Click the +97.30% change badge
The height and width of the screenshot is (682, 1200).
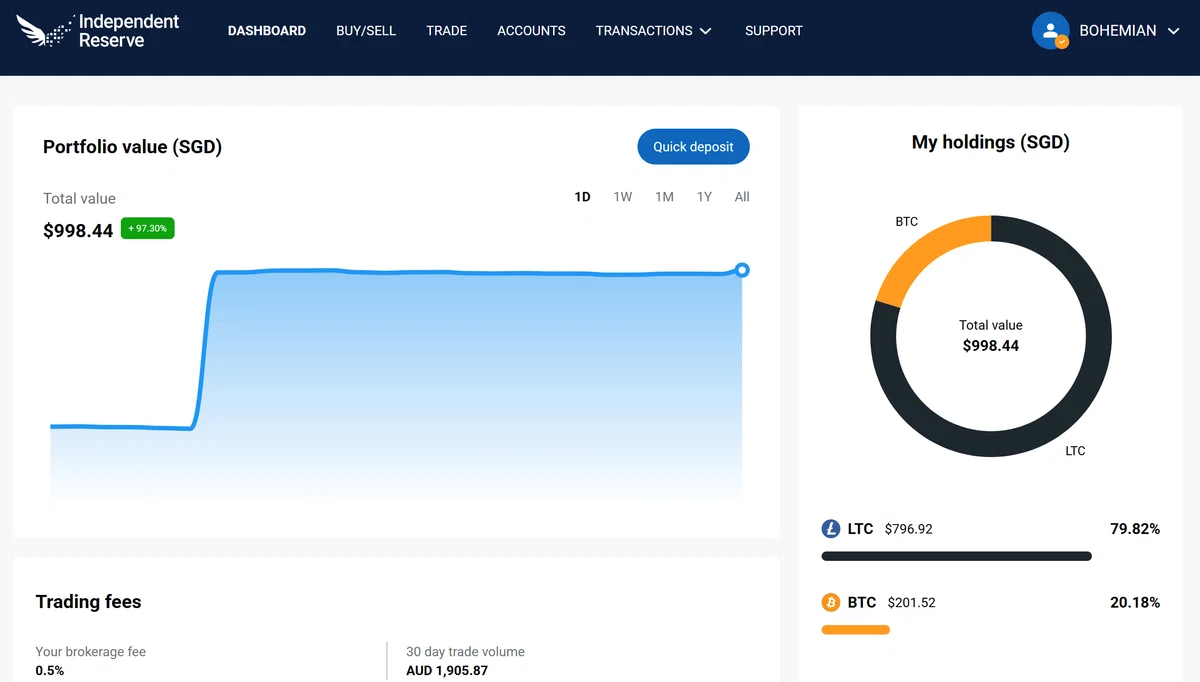[148, 229]
